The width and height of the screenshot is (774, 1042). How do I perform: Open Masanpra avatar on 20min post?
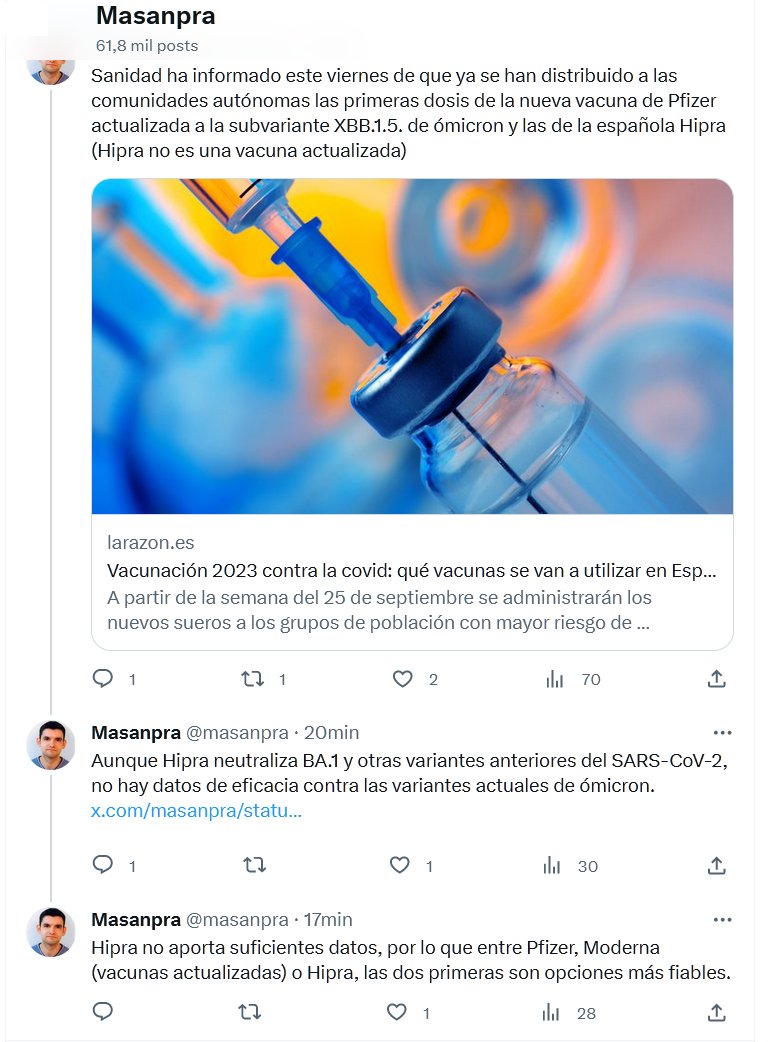pos(51,744)
